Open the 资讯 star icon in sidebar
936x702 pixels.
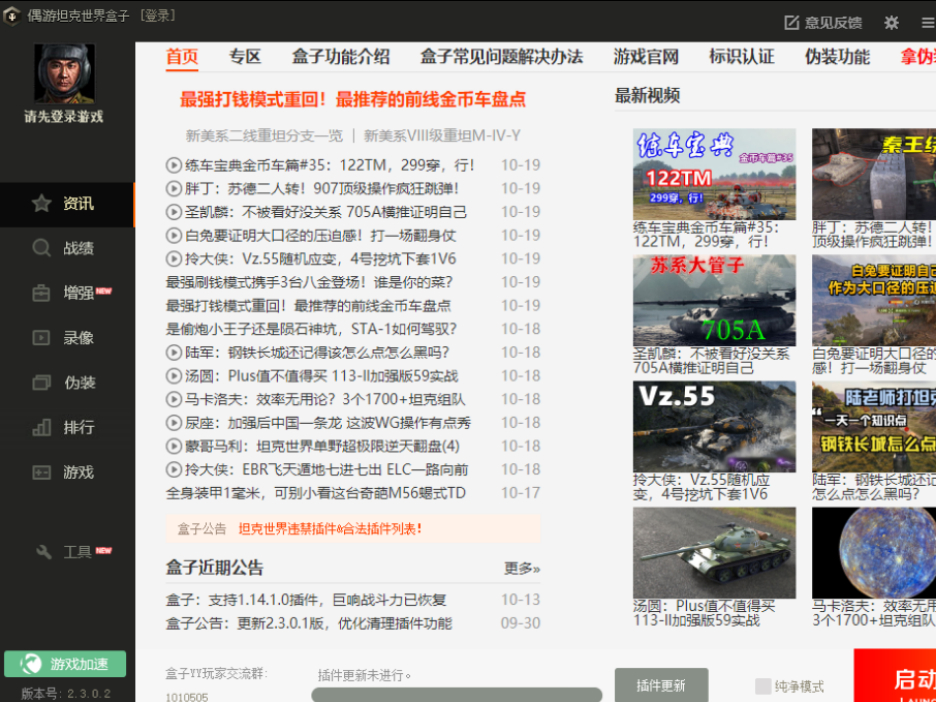[41, 204]
